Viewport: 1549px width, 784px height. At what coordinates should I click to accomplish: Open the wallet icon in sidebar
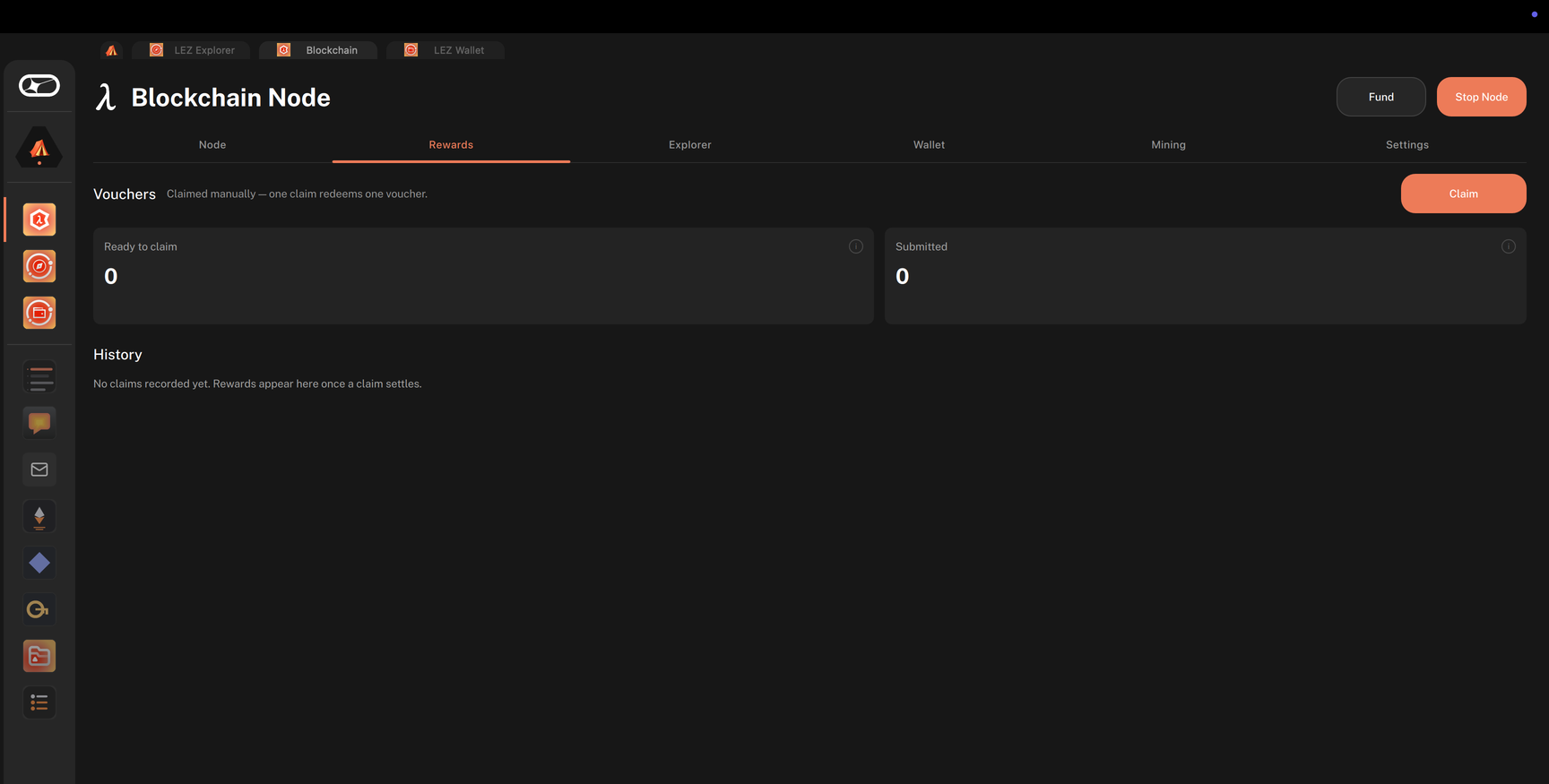(39, 313)
